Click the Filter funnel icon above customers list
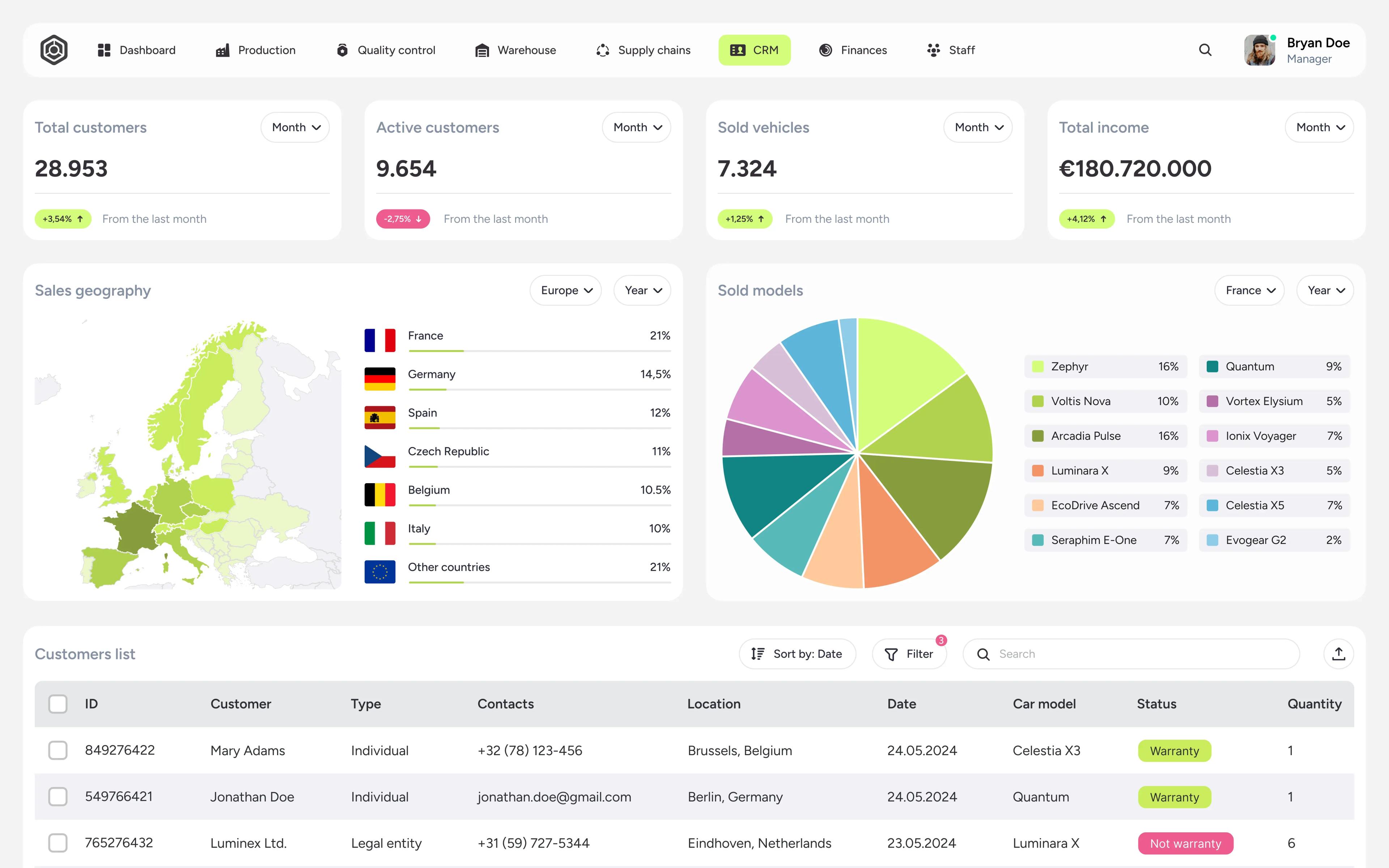The height and width of the screenshot is (868, 1389). pos(891,654)
